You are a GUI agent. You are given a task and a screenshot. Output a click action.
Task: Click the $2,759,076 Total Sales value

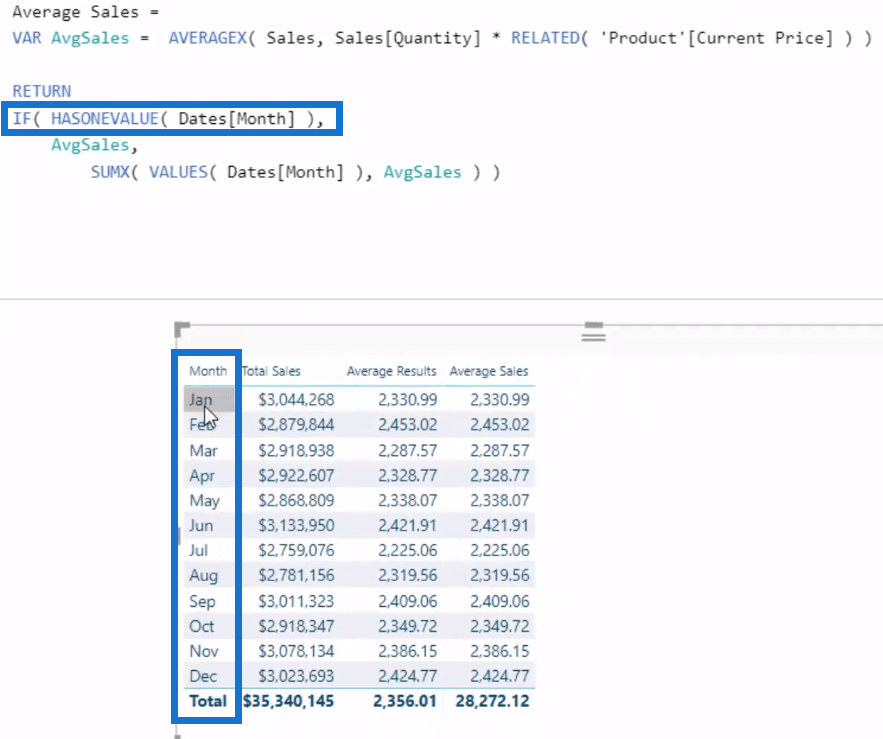(x=296, y=550)
